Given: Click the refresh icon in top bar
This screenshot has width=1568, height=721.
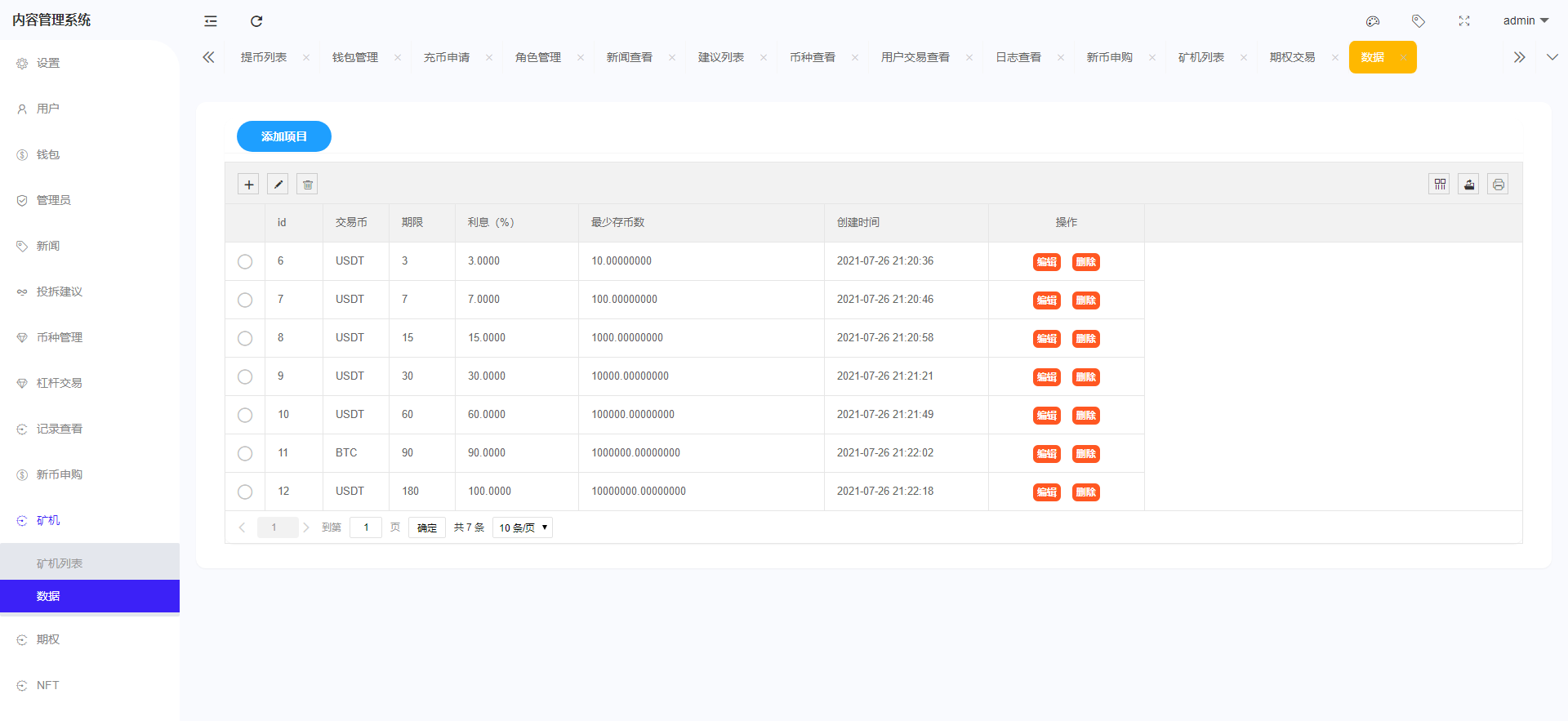Looking at the screenshot, I should (x=256, y=21).
